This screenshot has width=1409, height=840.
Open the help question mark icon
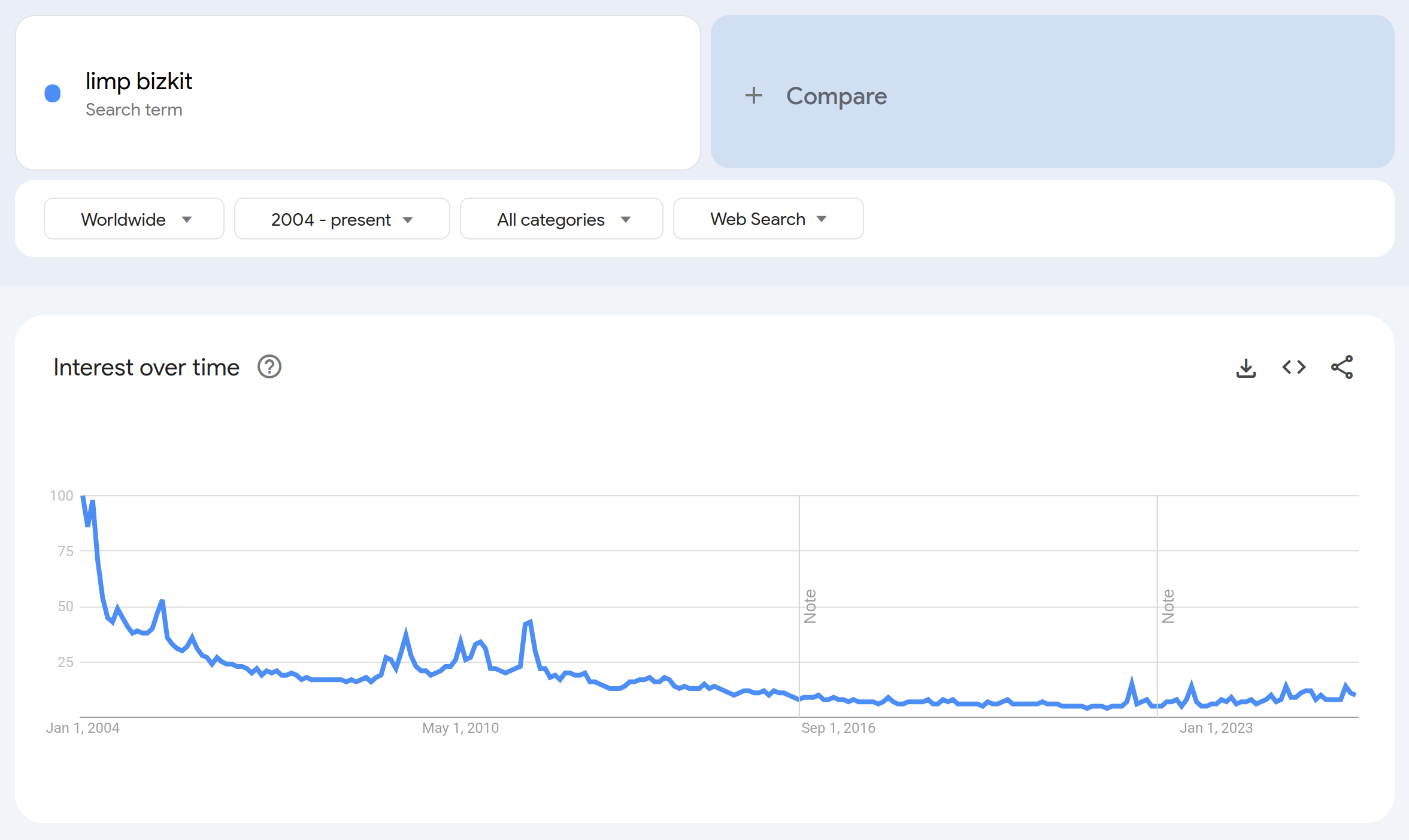tap(269, 367)
